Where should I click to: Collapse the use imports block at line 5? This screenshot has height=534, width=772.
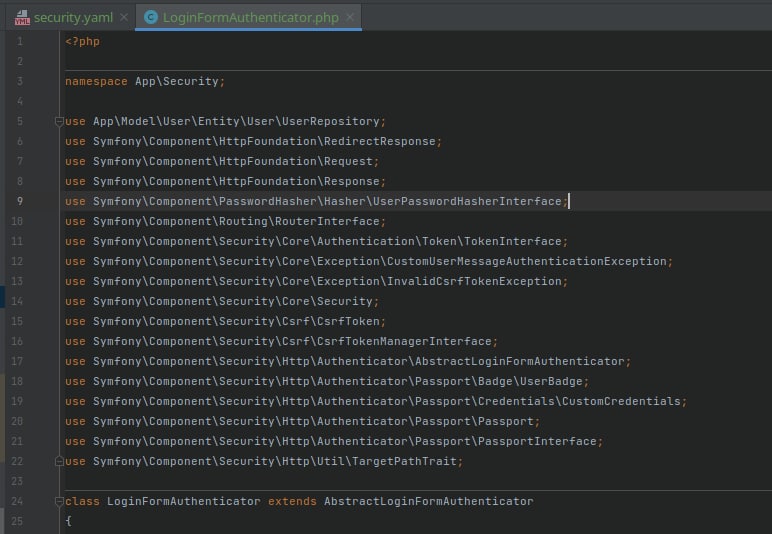point(59,122)
